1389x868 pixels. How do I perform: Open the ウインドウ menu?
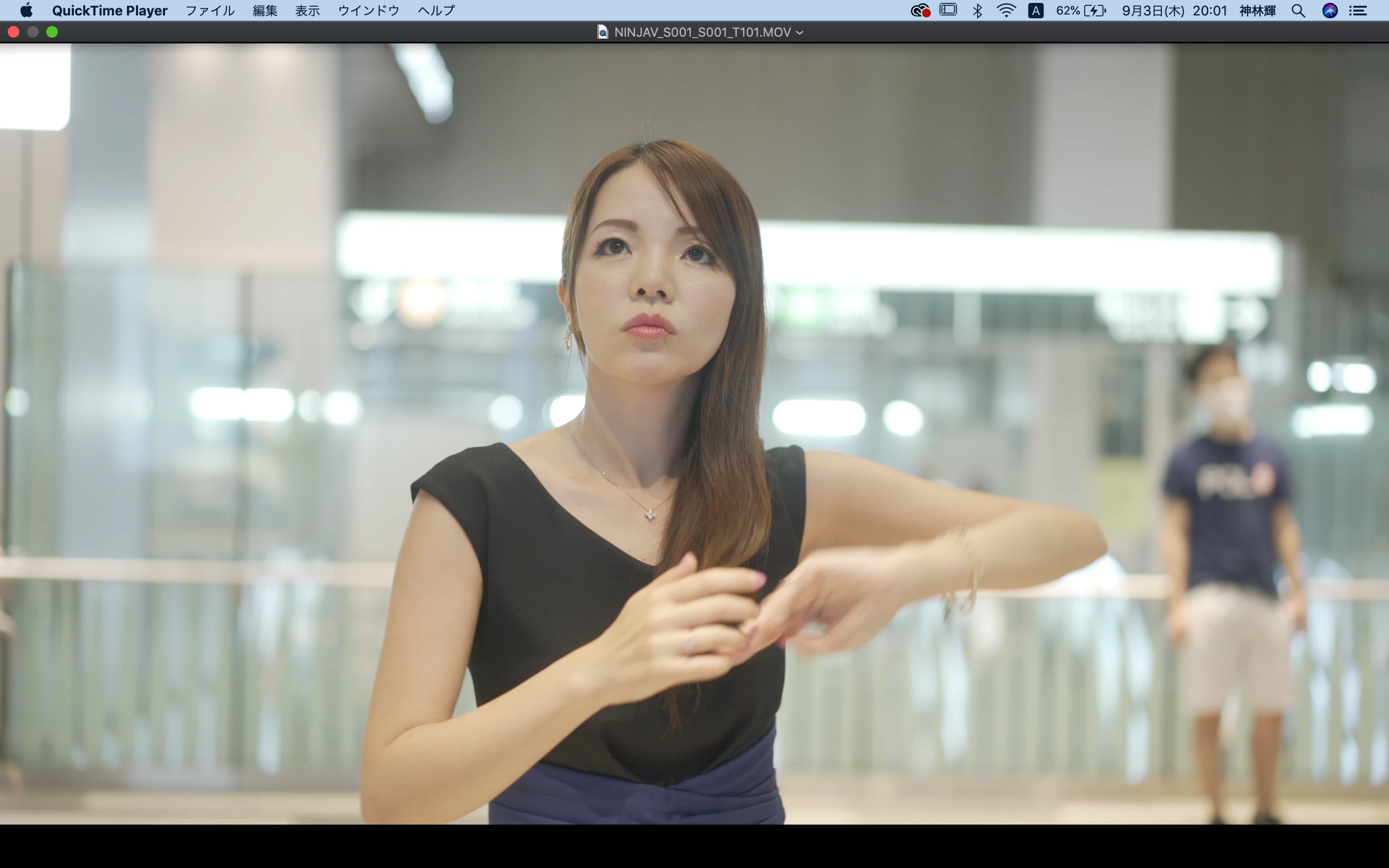[368, 10]
